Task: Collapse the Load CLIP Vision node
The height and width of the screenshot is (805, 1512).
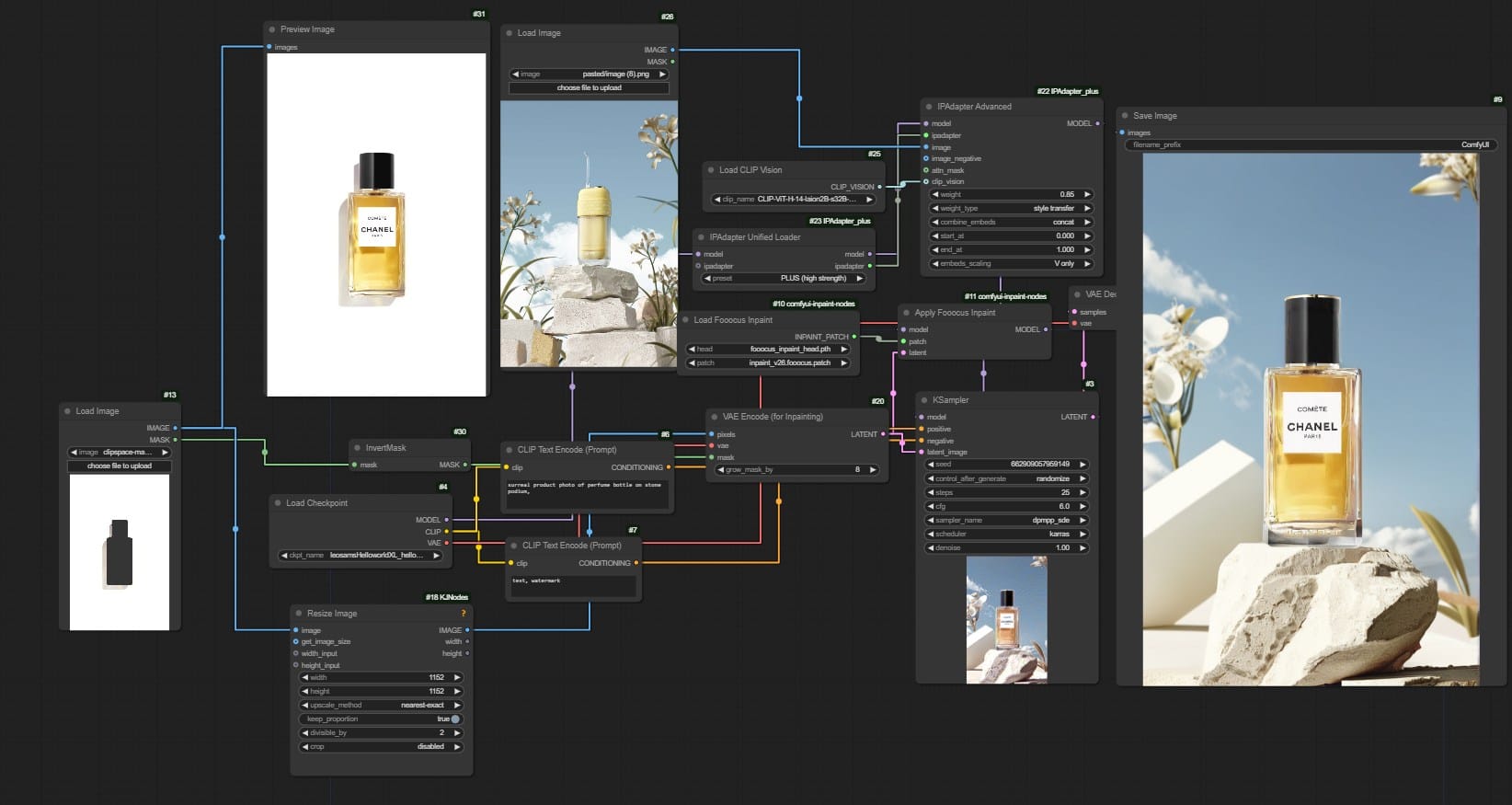Action: point(711,170)
